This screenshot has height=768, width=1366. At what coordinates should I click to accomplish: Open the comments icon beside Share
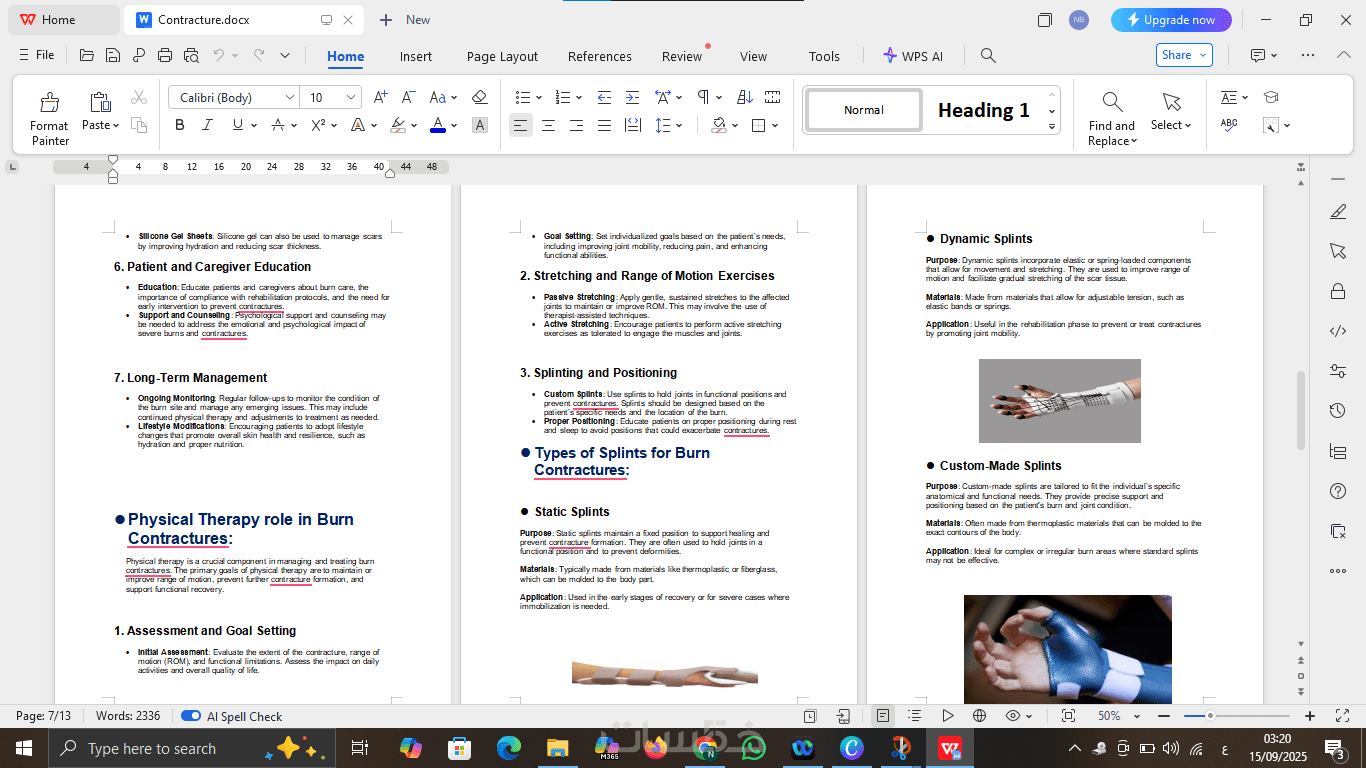click(x=1258, y=56)
